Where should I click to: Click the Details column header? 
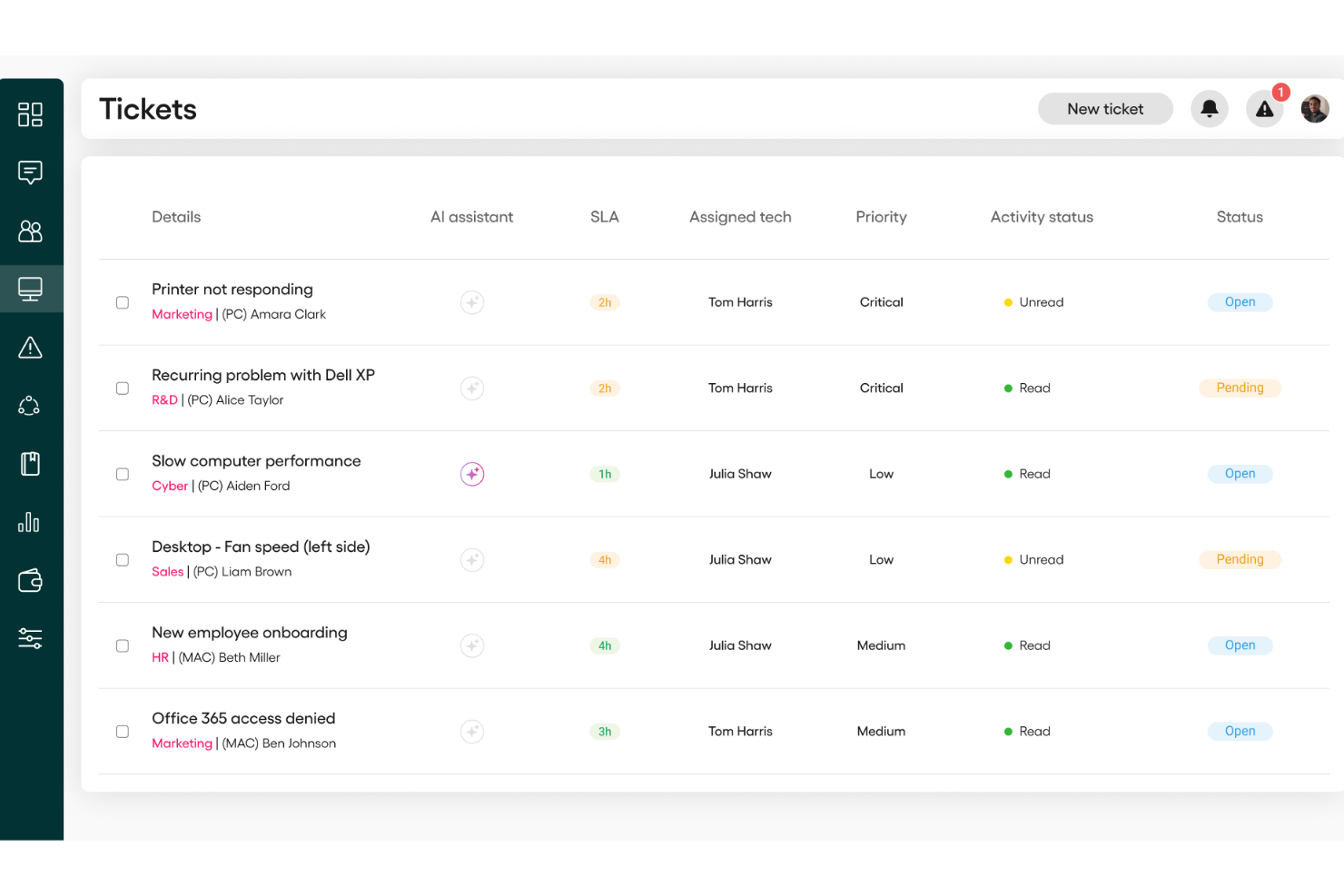pyautogui.click(x=176, y=217)
